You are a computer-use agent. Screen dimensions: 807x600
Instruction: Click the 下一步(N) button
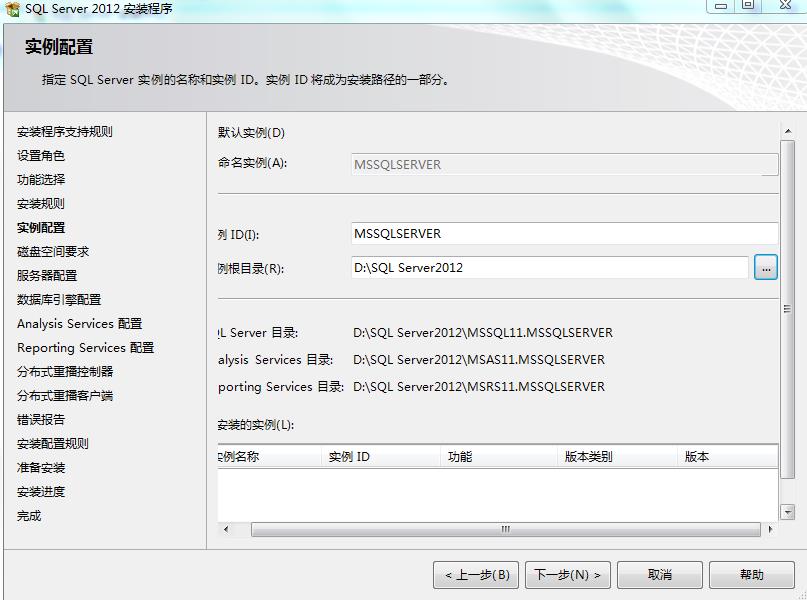pos(567,575)
